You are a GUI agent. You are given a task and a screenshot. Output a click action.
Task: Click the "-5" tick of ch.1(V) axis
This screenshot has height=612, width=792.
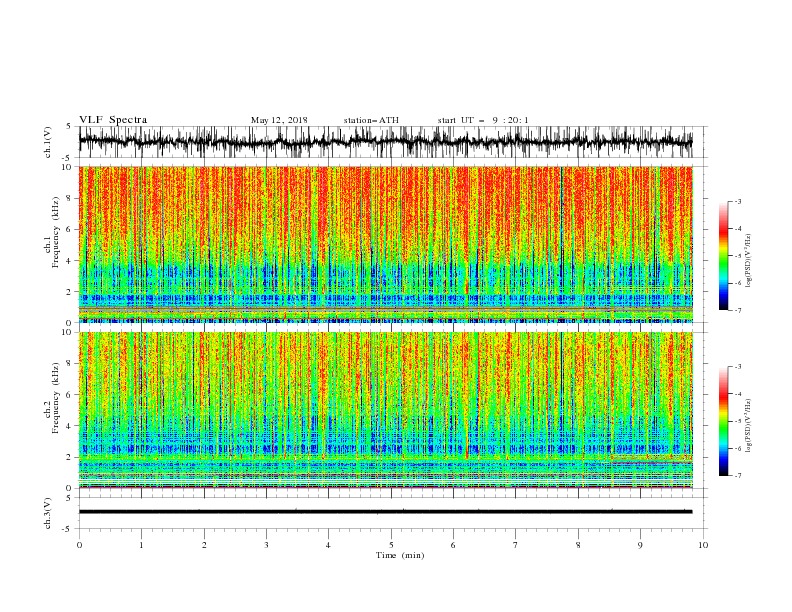click(68, 158)
